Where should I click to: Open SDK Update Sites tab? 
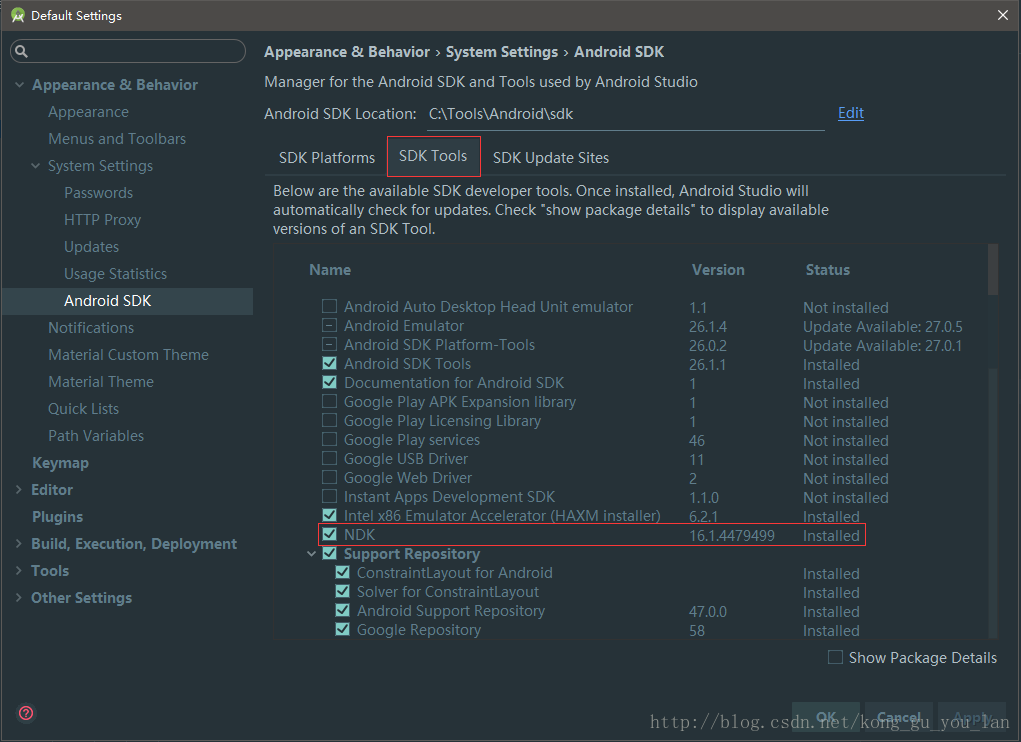click(551, 158)
